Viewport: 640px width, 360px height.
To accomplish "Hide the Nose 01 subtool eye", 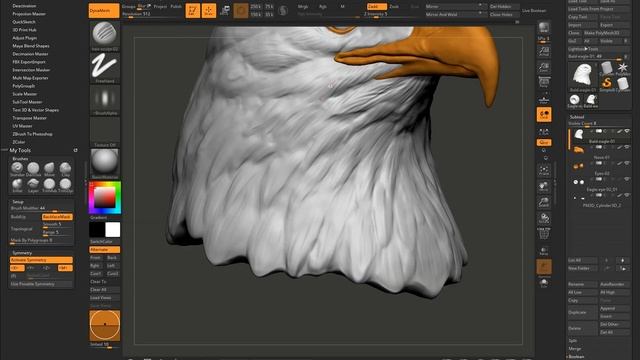I will (x=627, y=147).
